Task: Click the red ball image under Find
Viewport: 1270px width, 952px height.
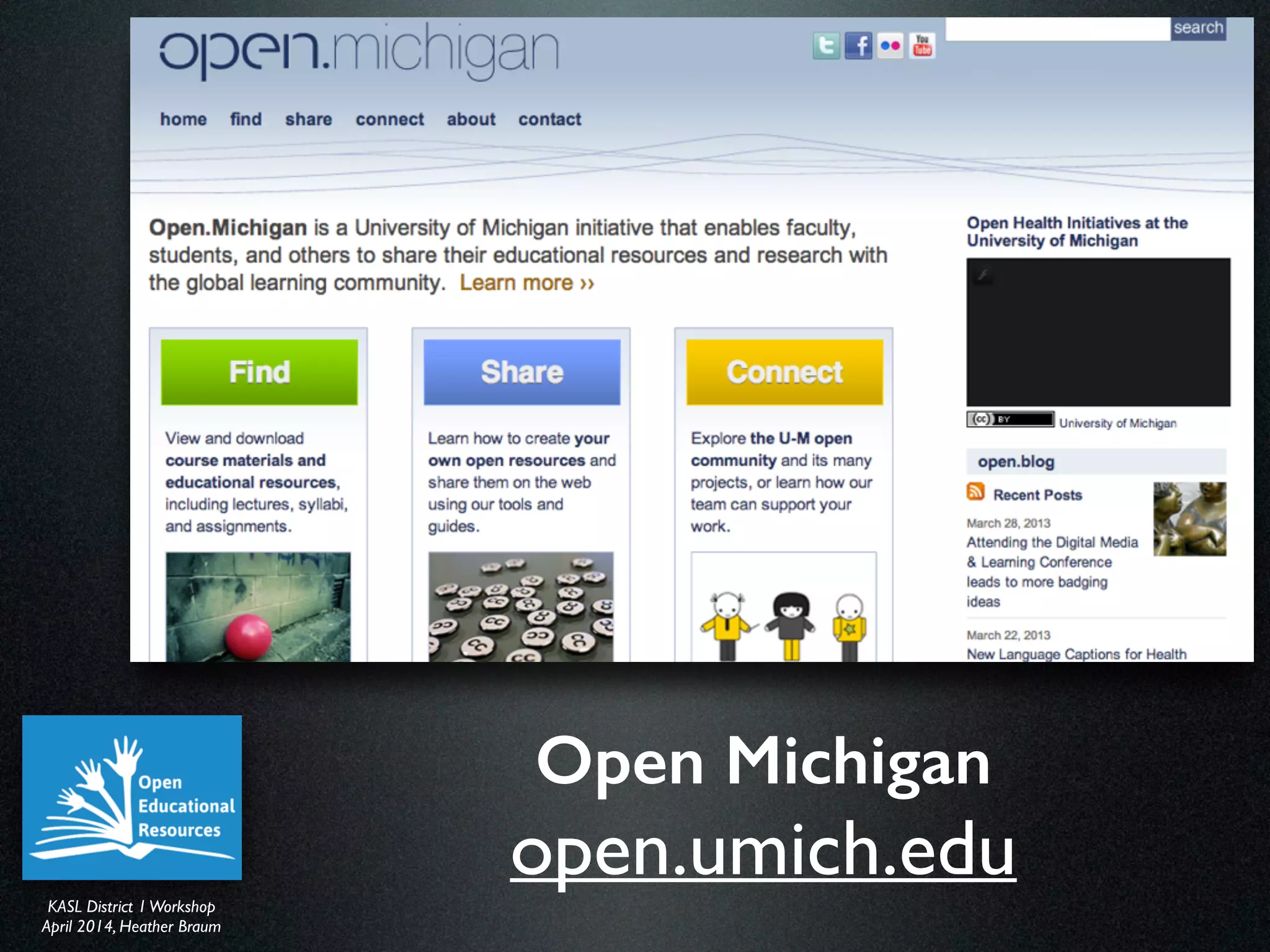Action: (258, 607)
